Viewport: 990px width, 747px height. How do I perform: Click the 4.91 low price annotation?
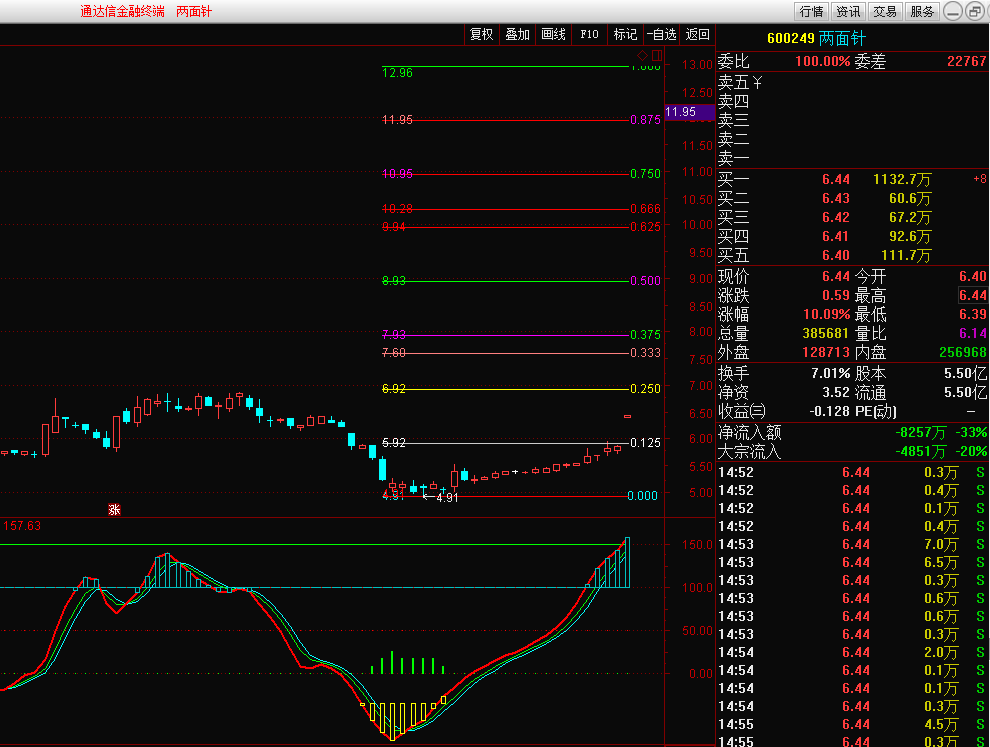point(447,498)
